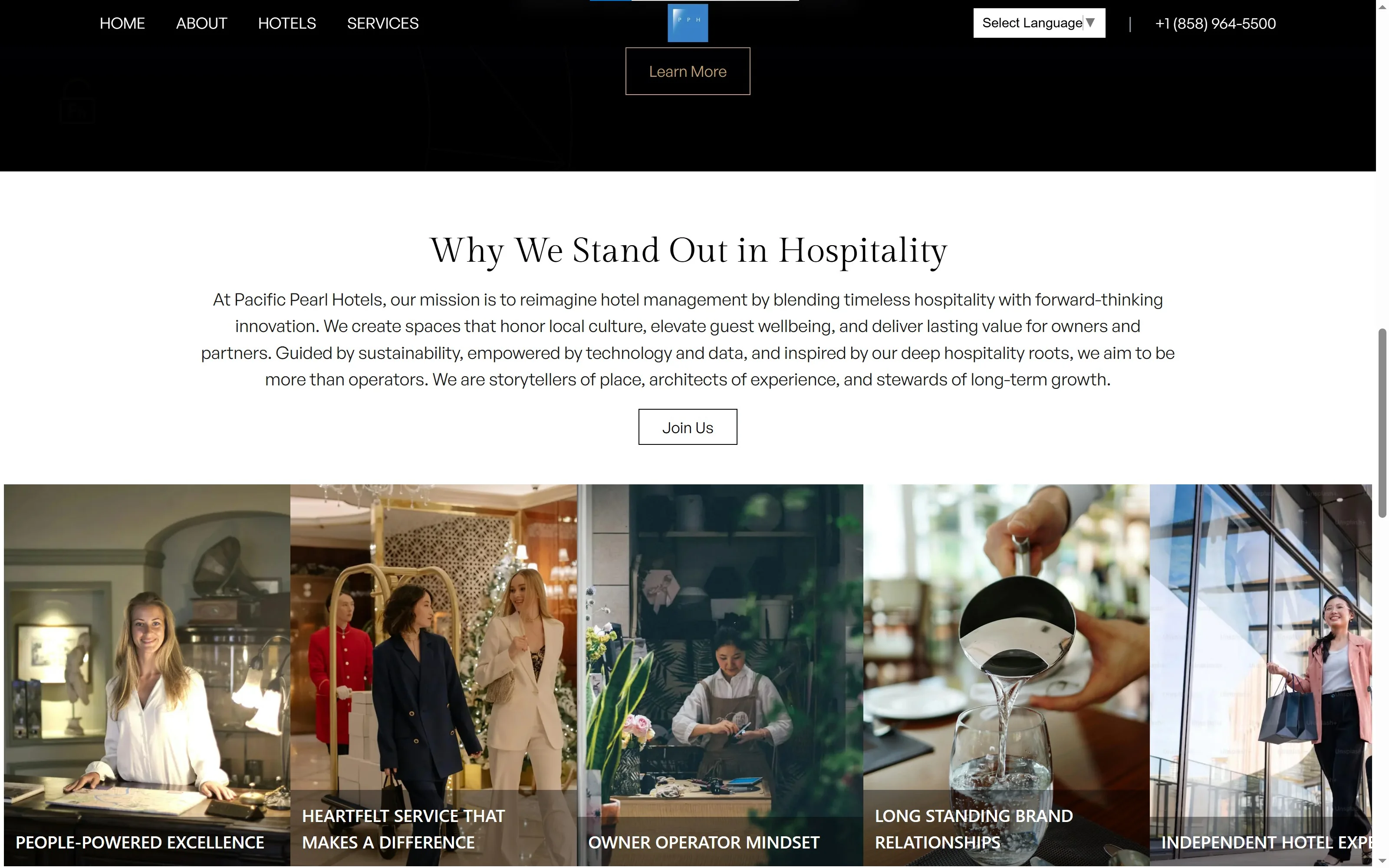Click the Select Language dropdown arrow
Image resolution: width=1389 pixels, height=868 pixels.
[1090, 23]
